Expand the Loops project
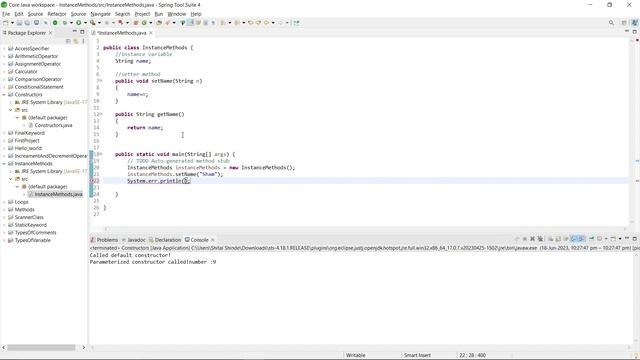 pos(4,202)
